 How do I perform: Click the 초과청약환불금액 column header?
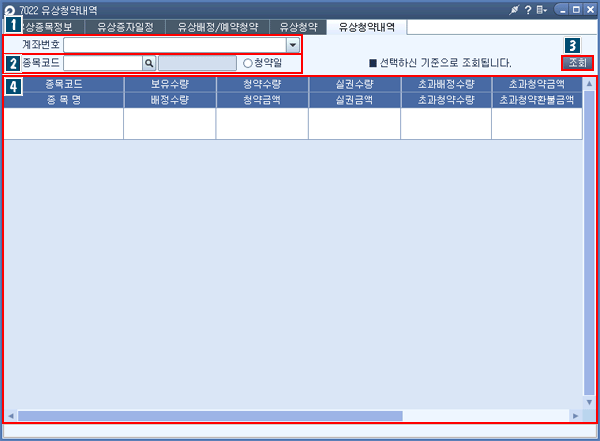coord(537,100)
